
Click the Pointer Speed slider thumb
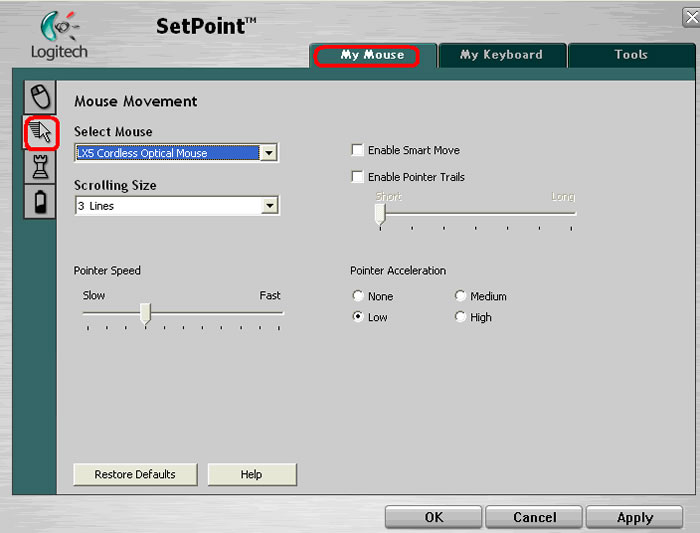click(x=145, y=313)
